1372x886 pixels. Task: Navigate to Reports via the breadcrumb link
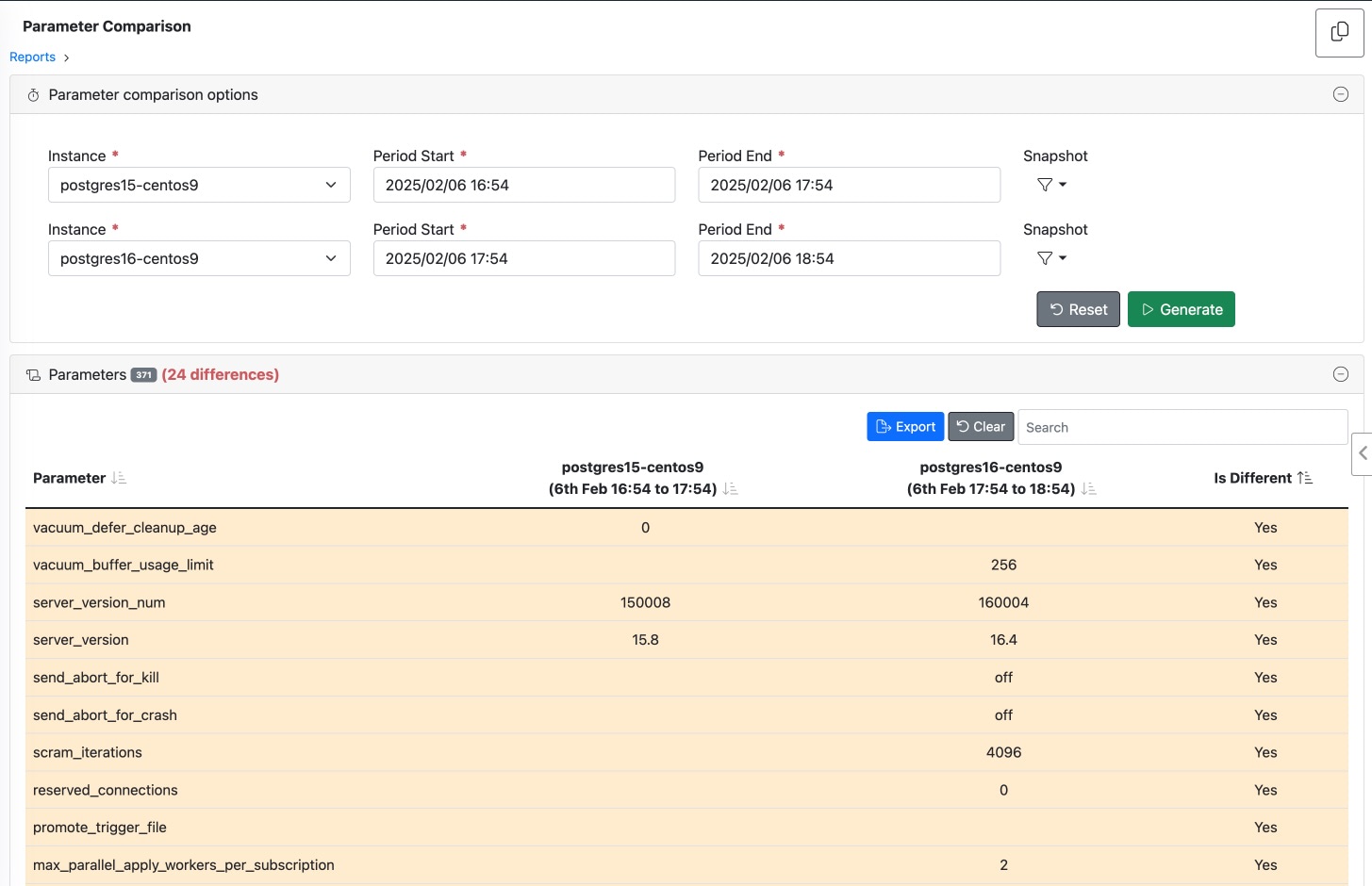point(32,57)
